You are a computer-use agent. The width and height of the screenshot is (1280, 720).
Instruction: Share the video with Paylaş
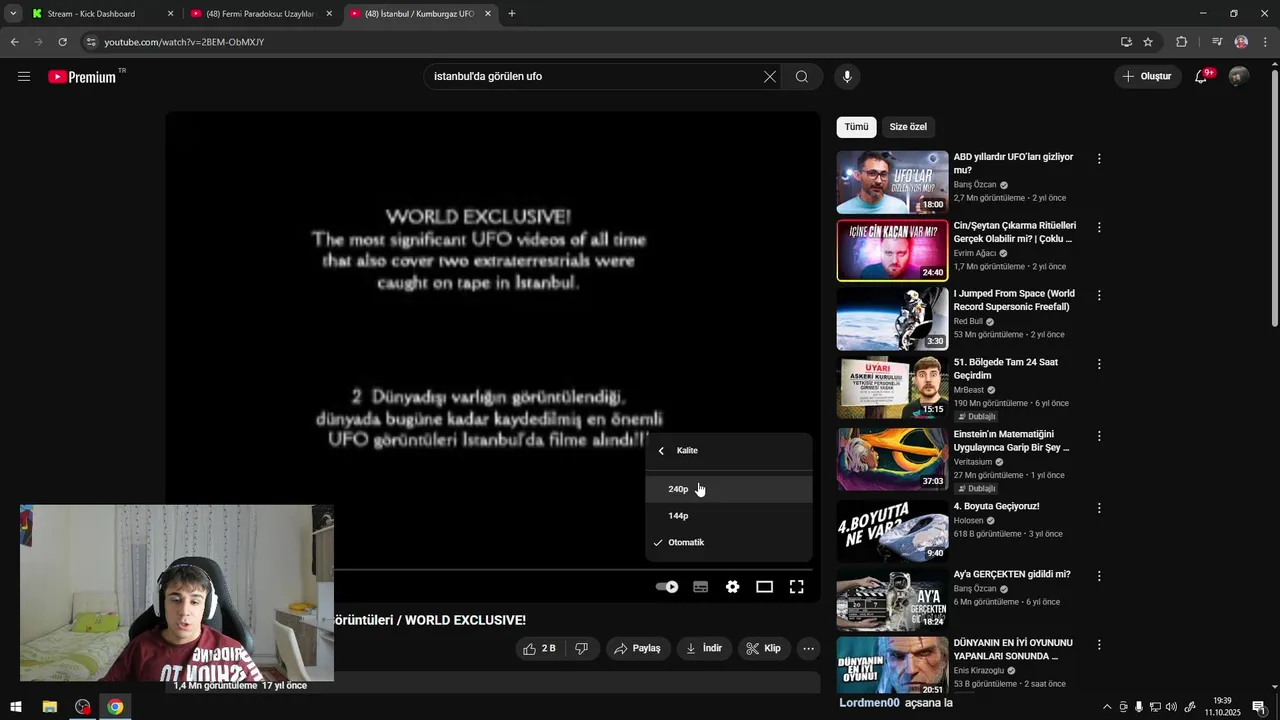pos(637,648)
